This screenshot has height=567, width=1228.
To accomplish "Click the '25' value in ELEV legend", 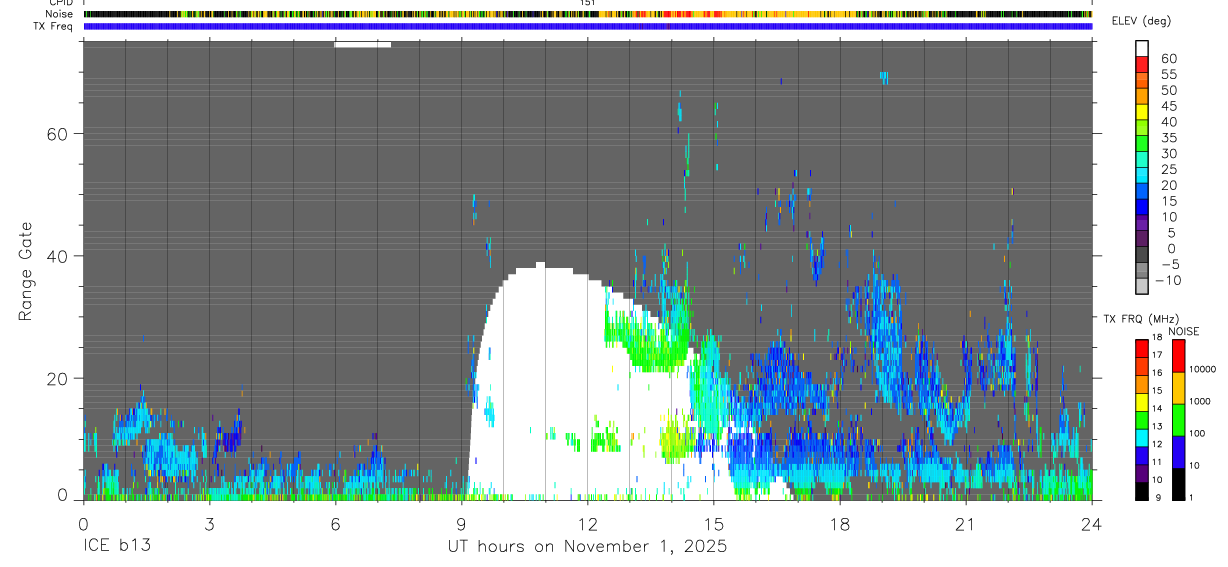I will coord(1168,169).
